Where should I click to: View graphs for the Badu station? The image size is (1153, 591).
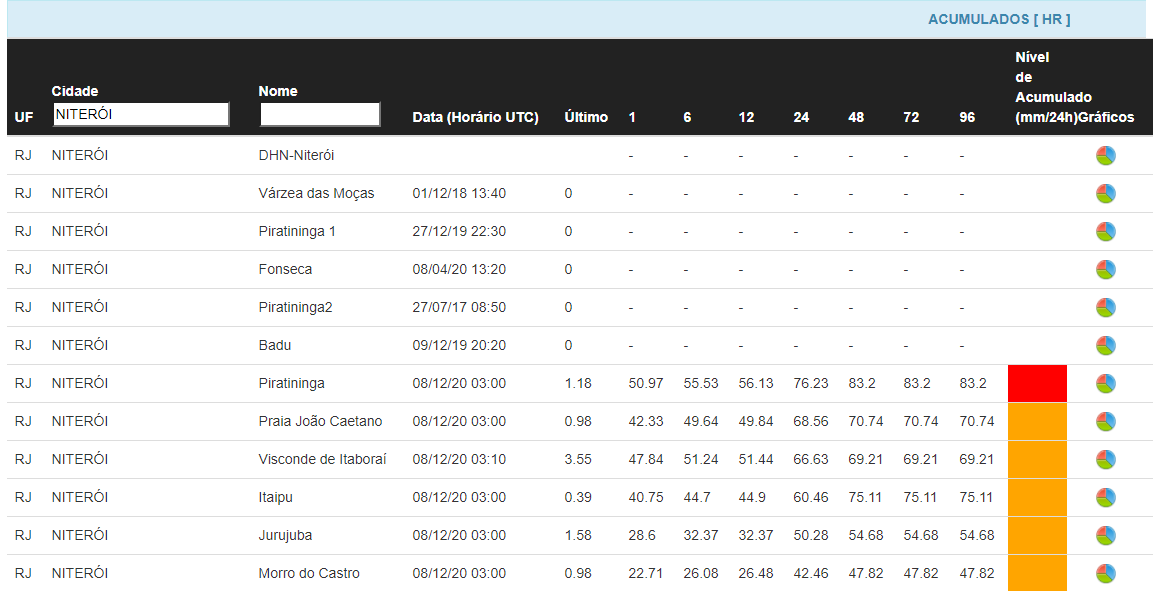click(1105, 346)
